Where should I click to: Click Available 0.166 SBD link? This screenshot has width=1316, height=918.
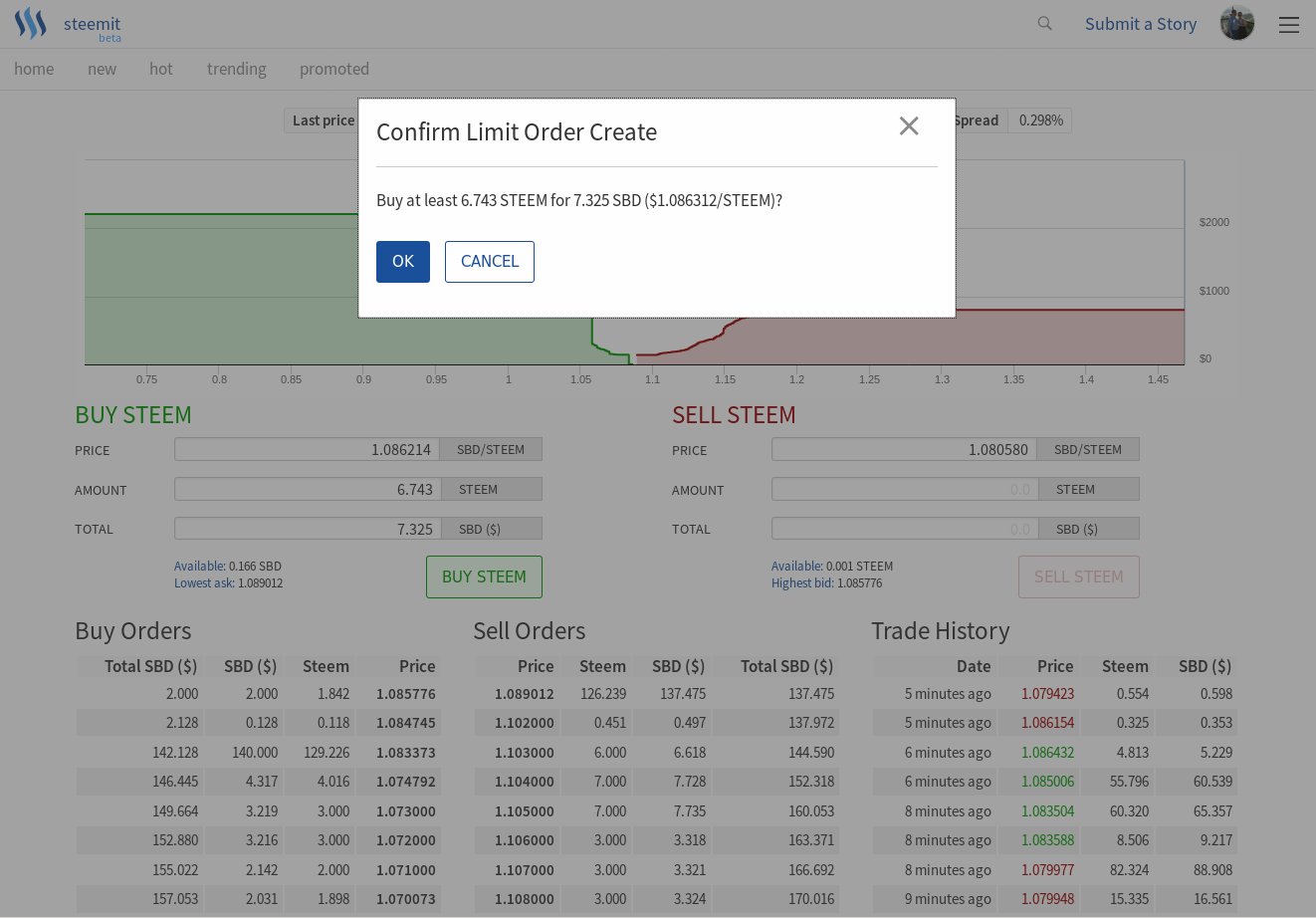click(228, 566)
